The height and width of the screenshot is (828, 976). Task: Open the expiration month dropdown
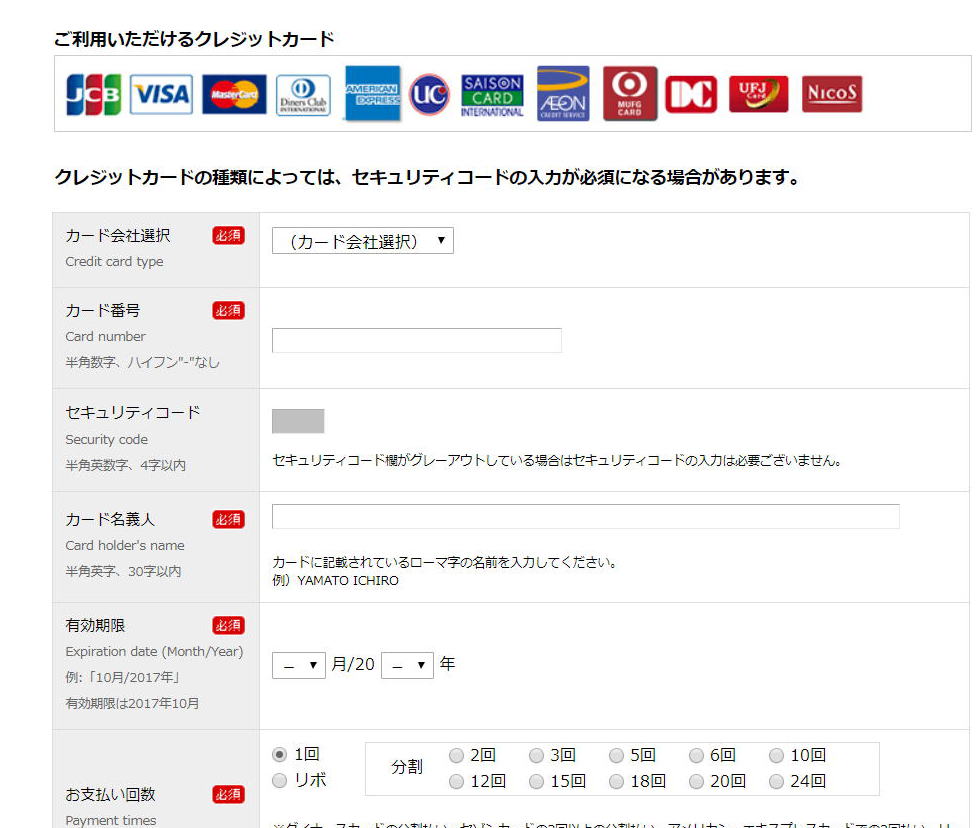point(299,665)
